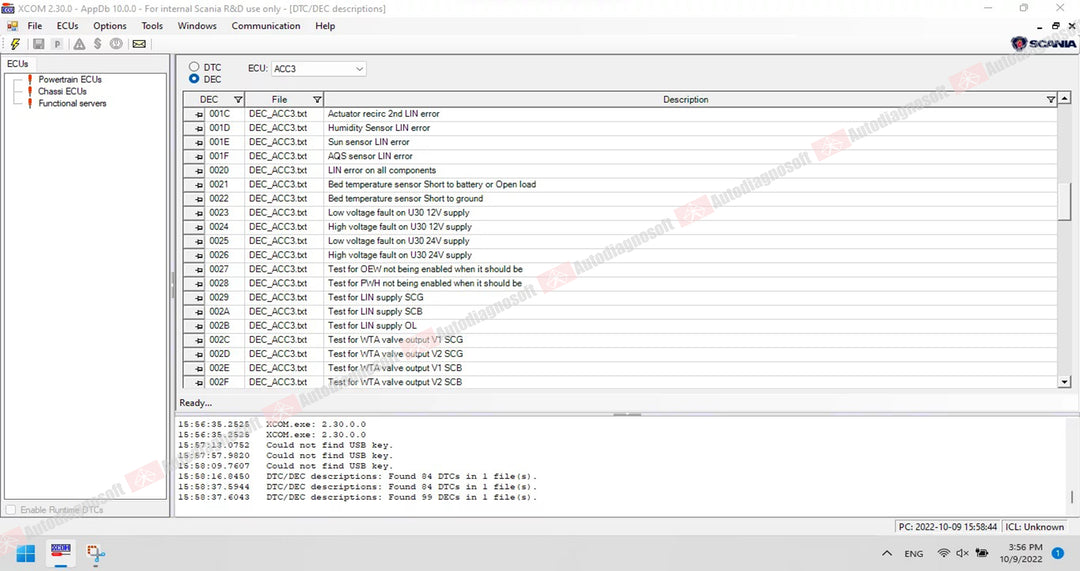Select the 'Sun sensor LIN error' row
The width and height of the screenshot is (1080, 571).
coord(620,143)
